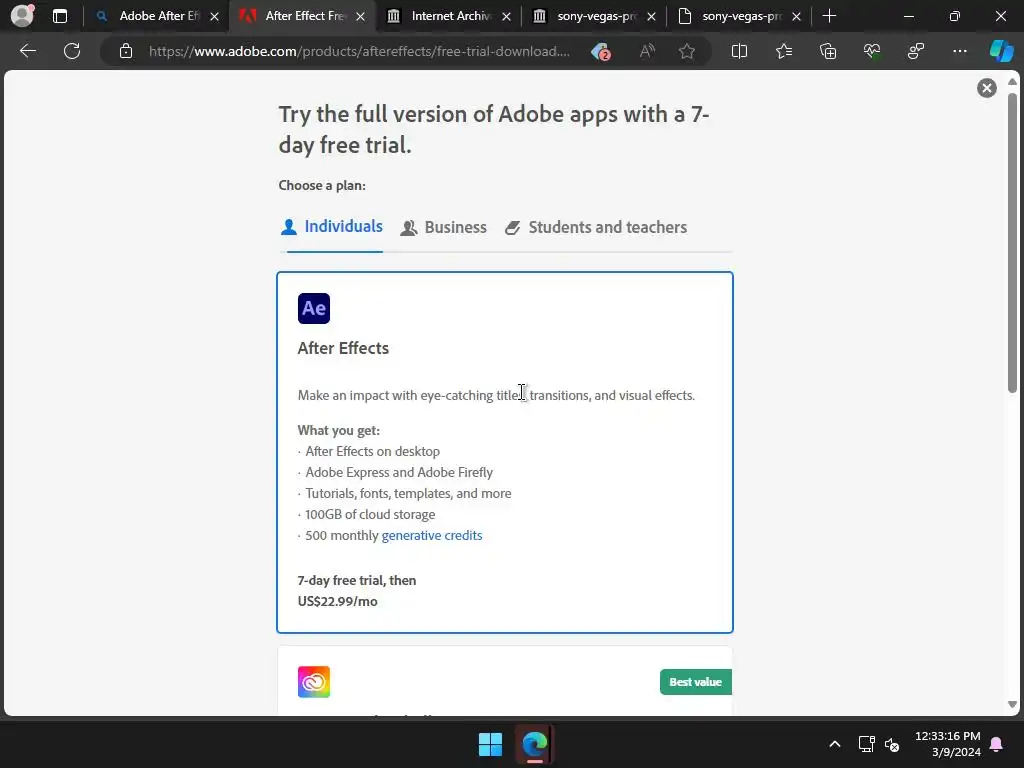Click Adobe Express and Adobe Firefly line
1024x768 pixels.
click(x=399, y=472)
